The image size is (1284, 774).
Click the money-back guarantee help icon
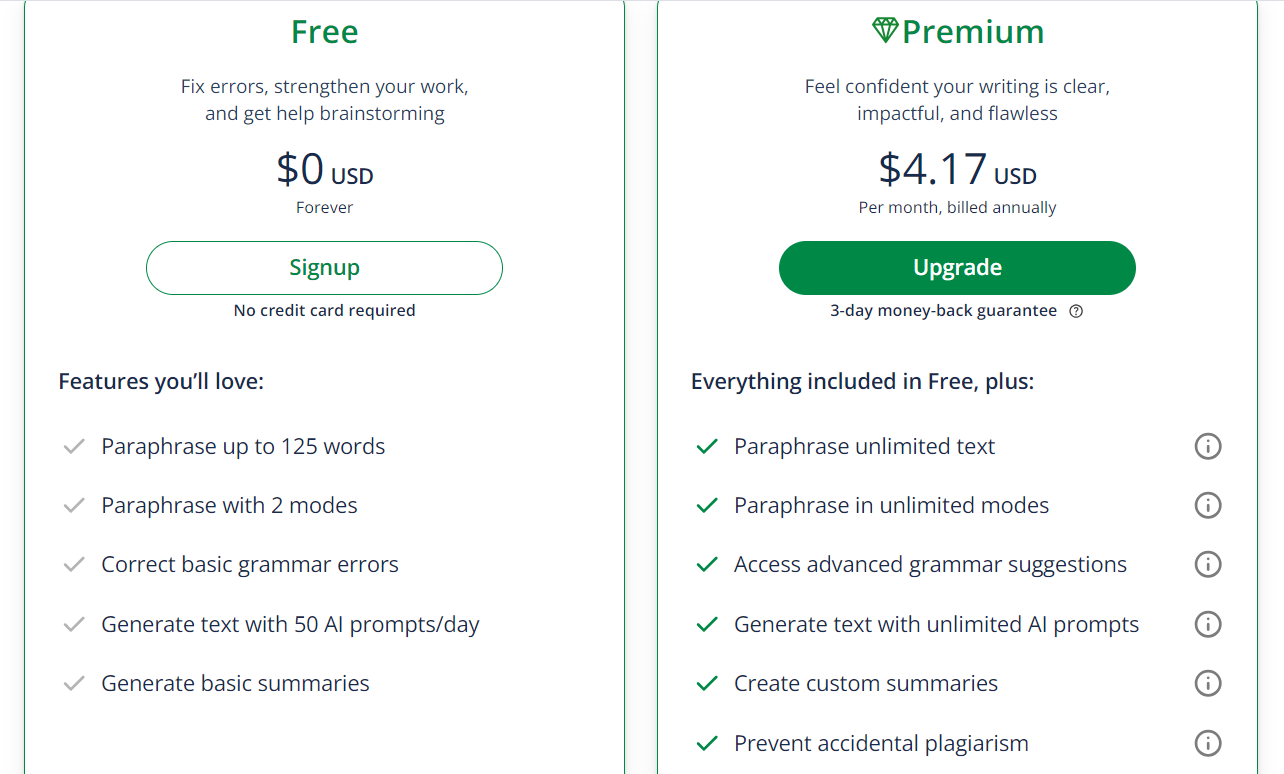pos(1076,311)
